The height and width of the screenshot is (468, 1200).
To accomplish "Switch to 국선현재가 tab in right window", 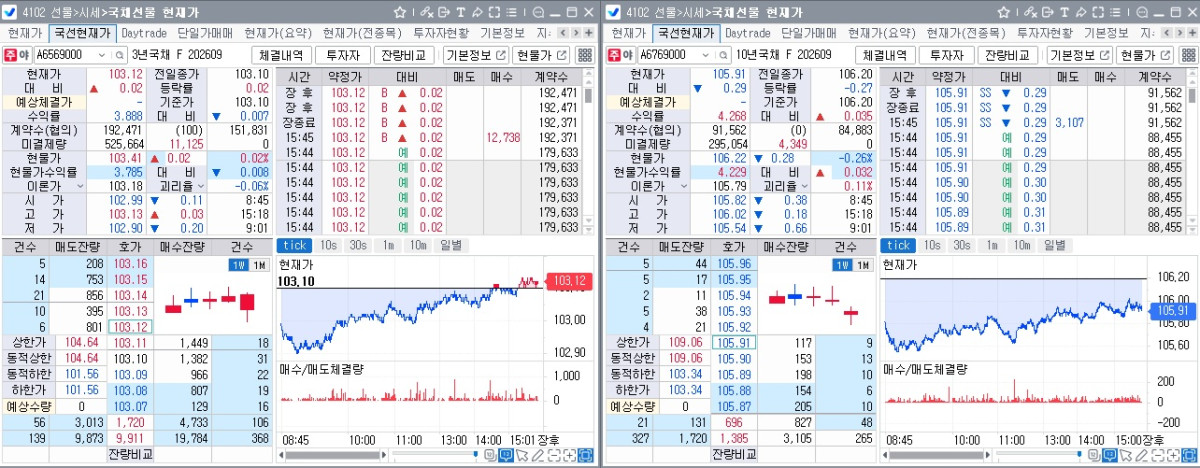I will [685, 32].
